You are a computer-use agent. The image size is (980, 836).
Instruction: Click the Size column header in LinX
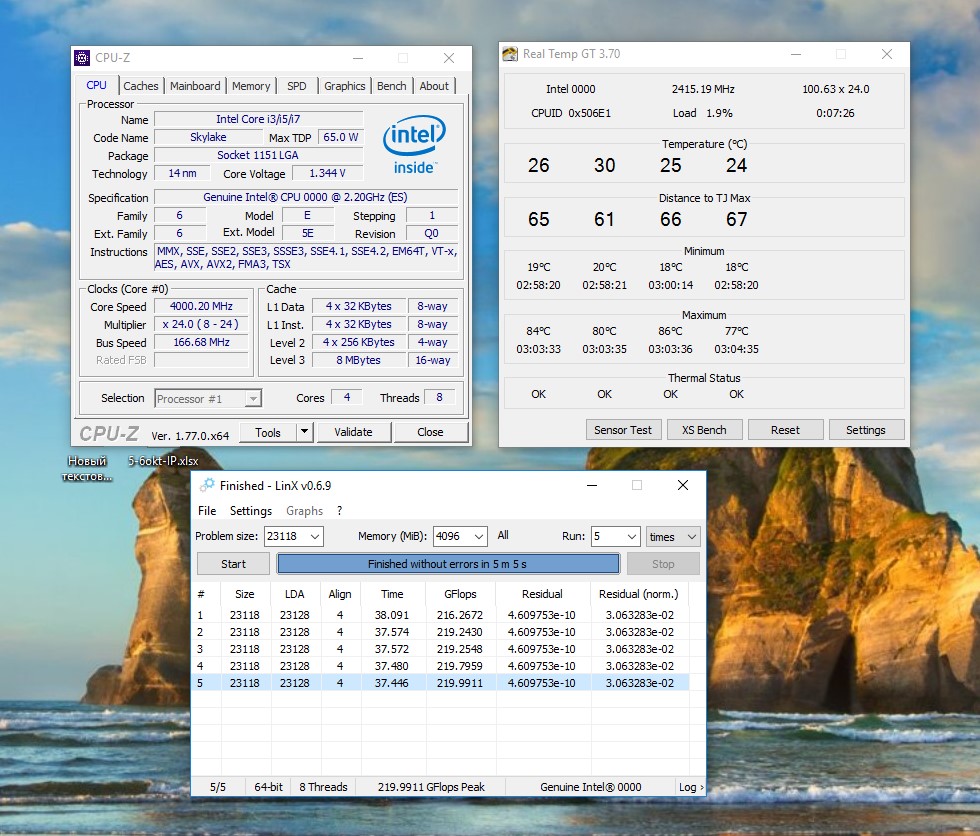pos(245,594)
